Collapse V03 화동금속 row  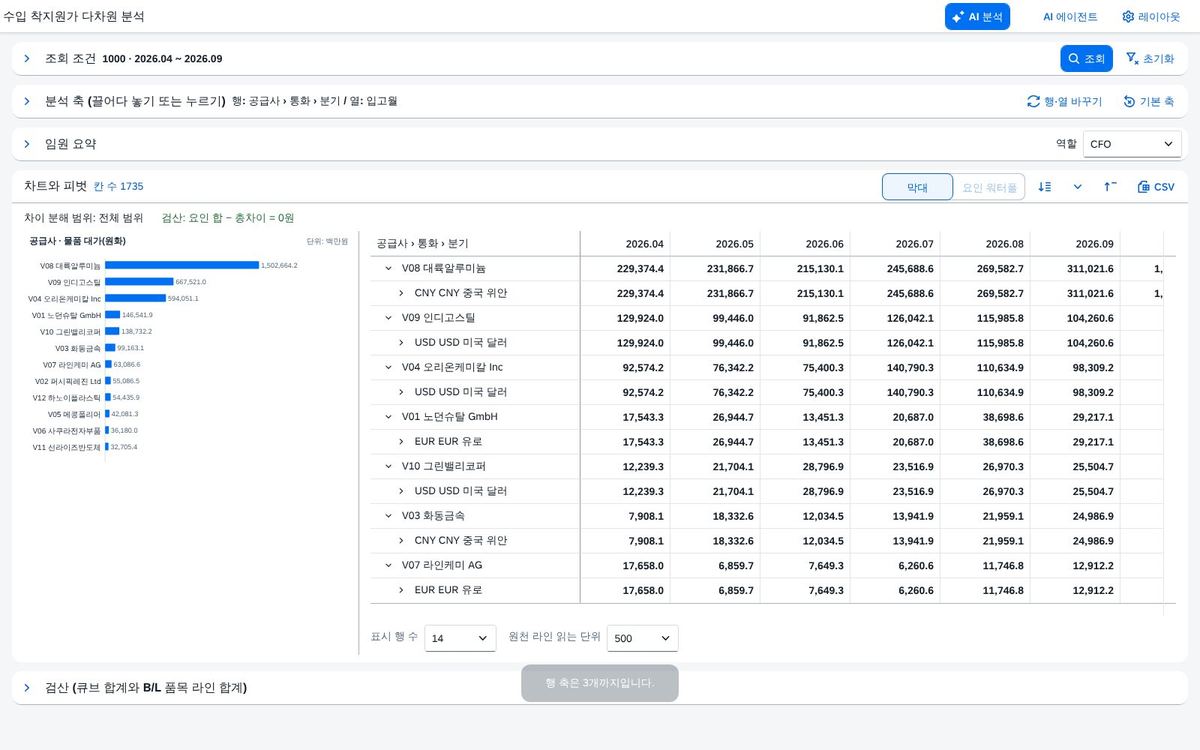[389, 516]
